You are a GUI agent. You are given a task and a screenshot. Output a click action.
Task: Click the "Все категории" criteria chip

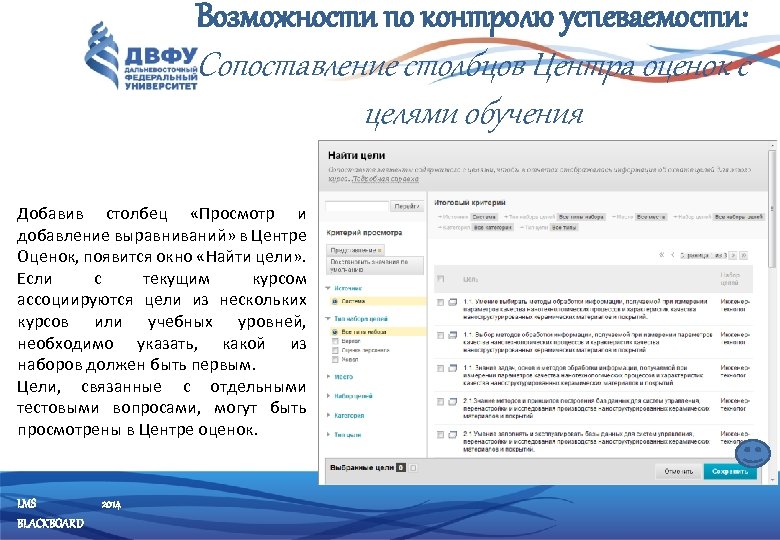[x=492, y=227]
